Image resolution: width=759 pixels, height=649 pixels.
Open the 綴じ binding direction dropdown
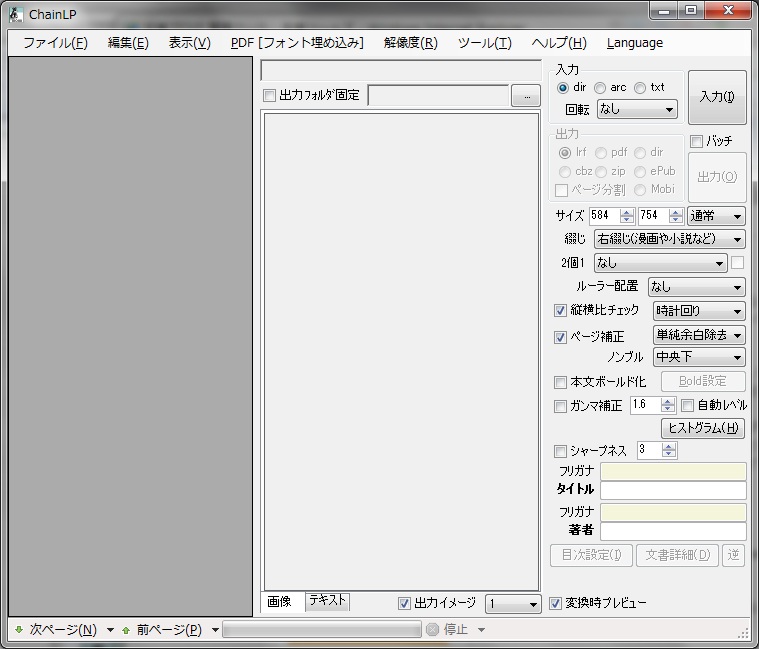[669, 239]
